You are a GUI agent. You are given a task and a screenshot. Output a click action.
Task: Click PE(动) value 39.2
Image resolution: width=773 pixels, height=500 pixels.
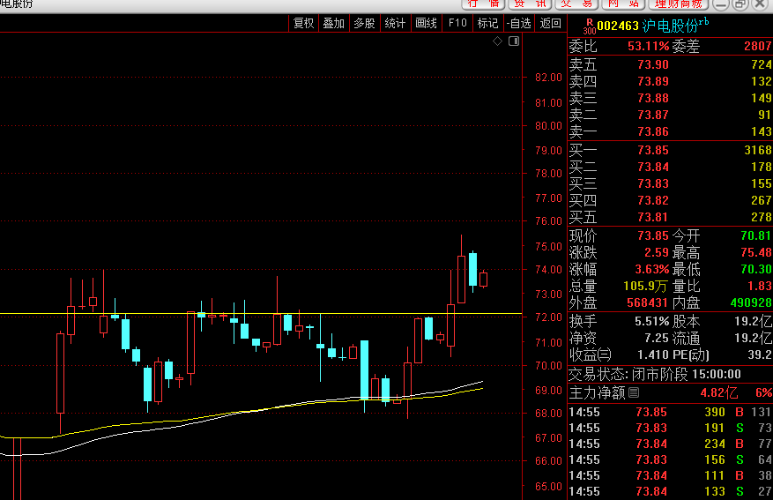click(761, 355)
